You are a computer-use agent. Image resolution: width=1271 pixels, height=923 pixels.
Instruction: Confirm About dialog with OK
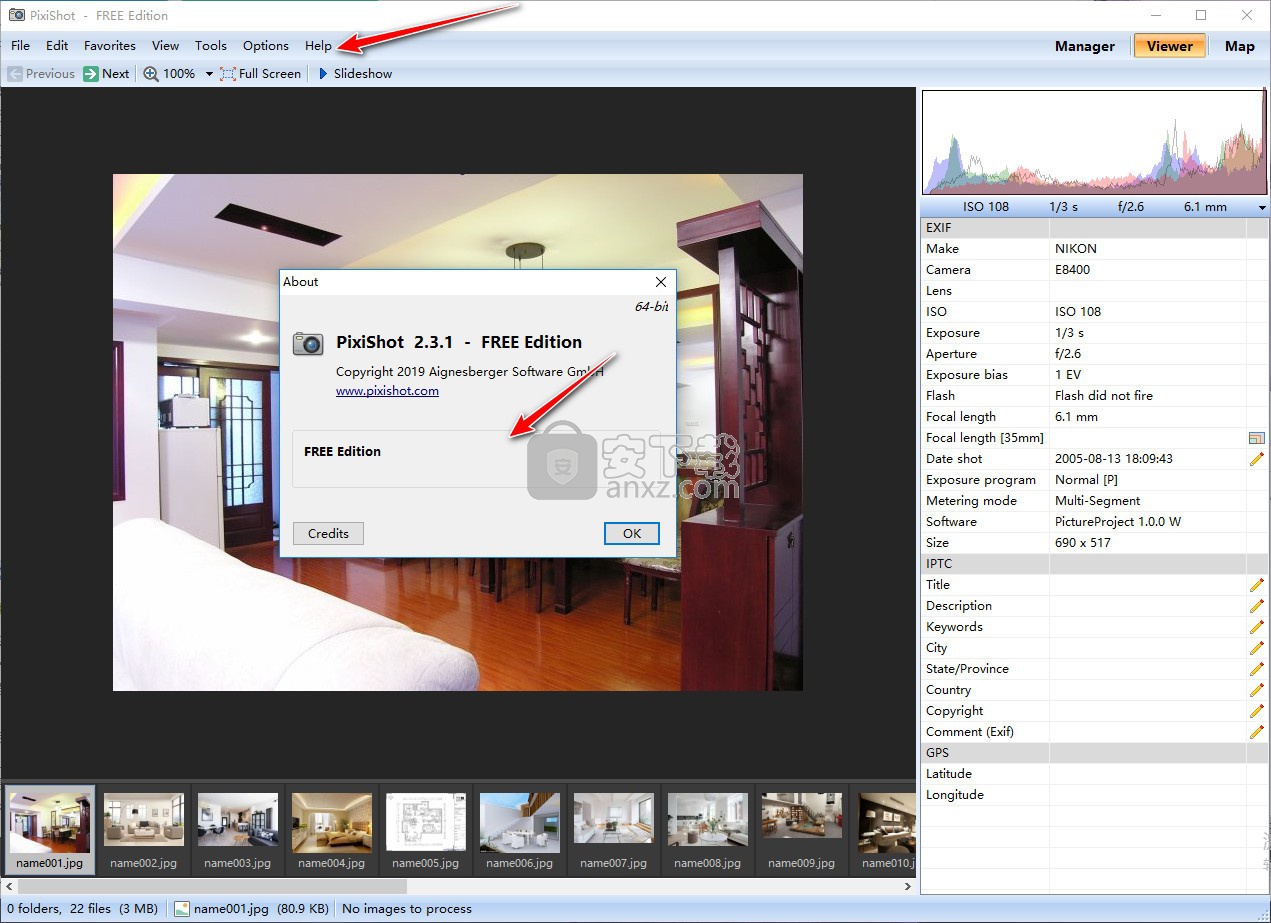(632, 533)
